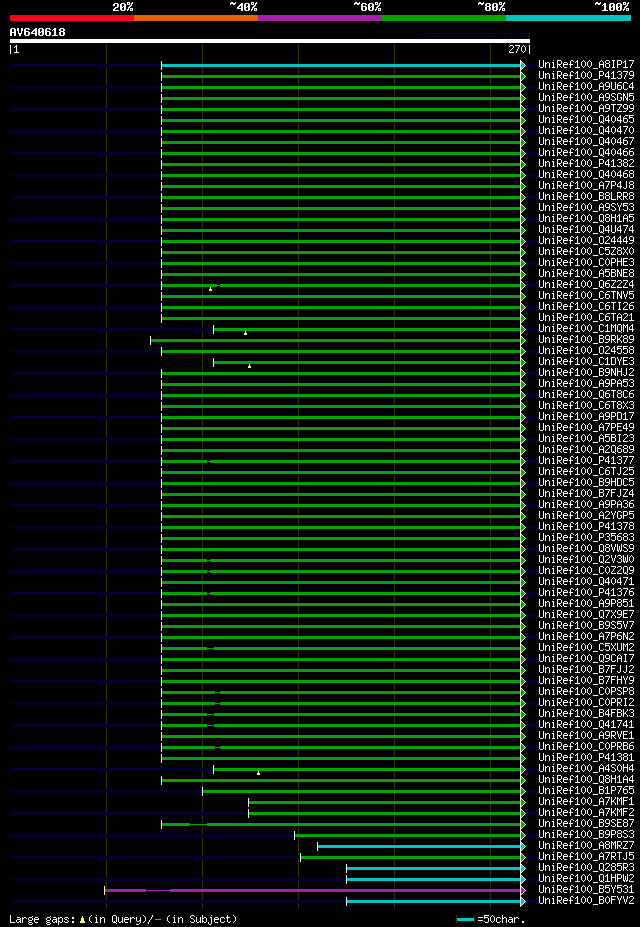Select the UniRef100_C1DYE3 label
The image size is (640, 927).
(586, 362)
